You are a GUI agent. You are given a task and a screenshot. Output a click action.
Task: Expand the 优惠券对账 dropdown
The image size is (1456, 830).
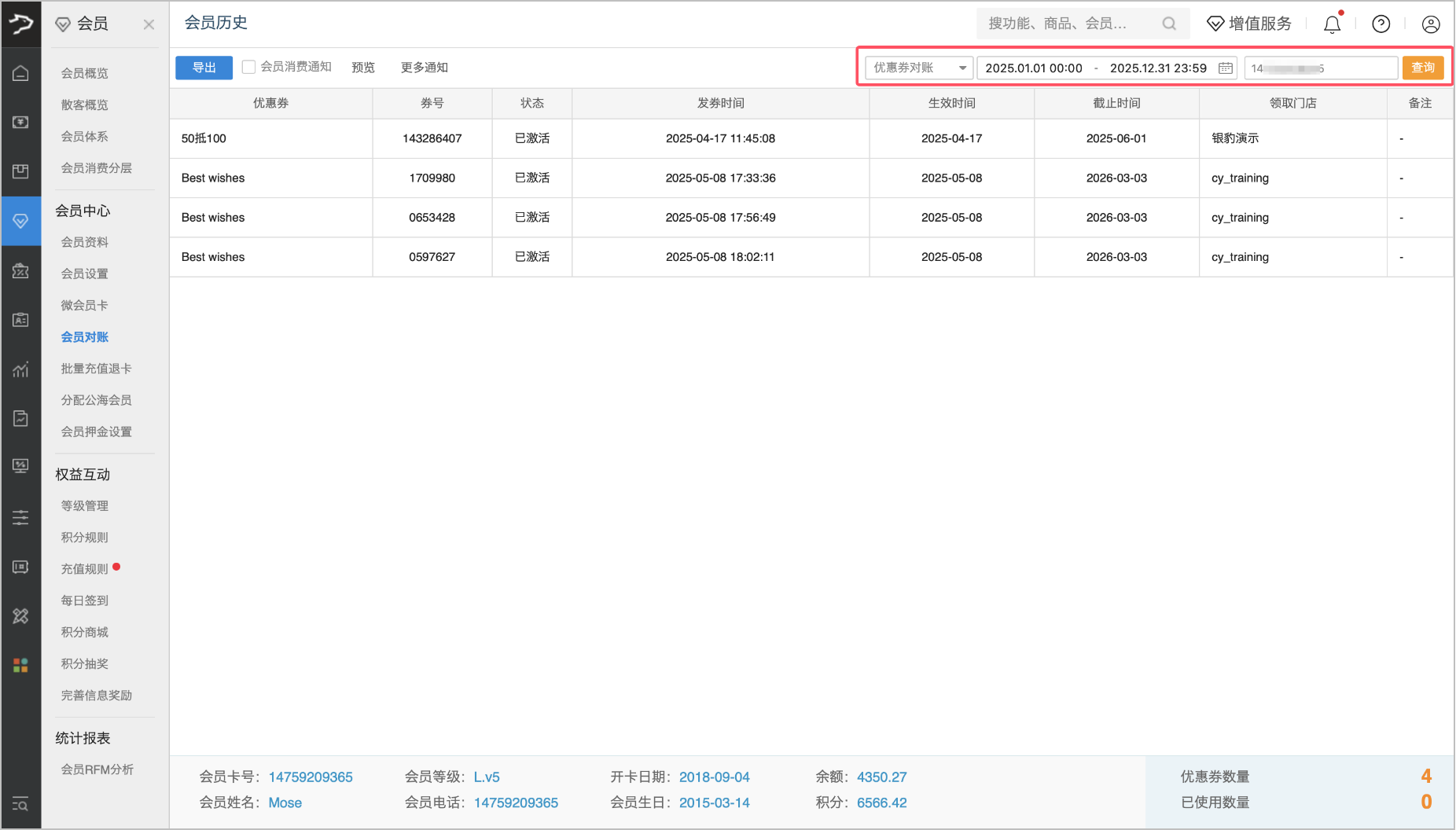coord(918,68)
